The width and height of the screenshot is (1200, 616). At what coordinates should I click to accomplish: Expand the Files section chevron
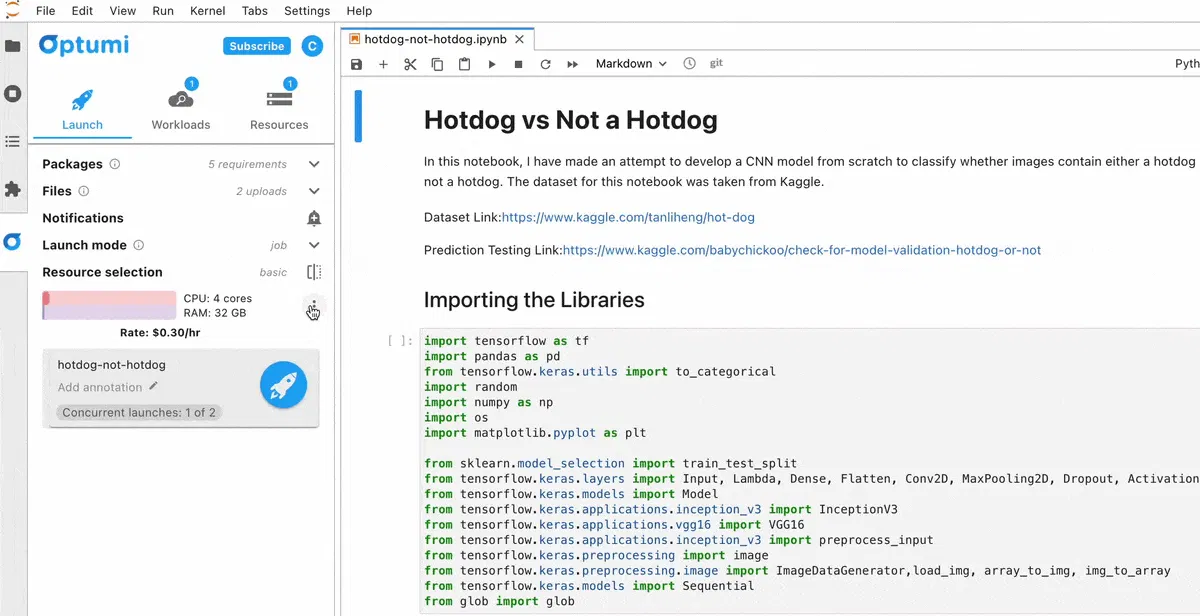[314, 191]
